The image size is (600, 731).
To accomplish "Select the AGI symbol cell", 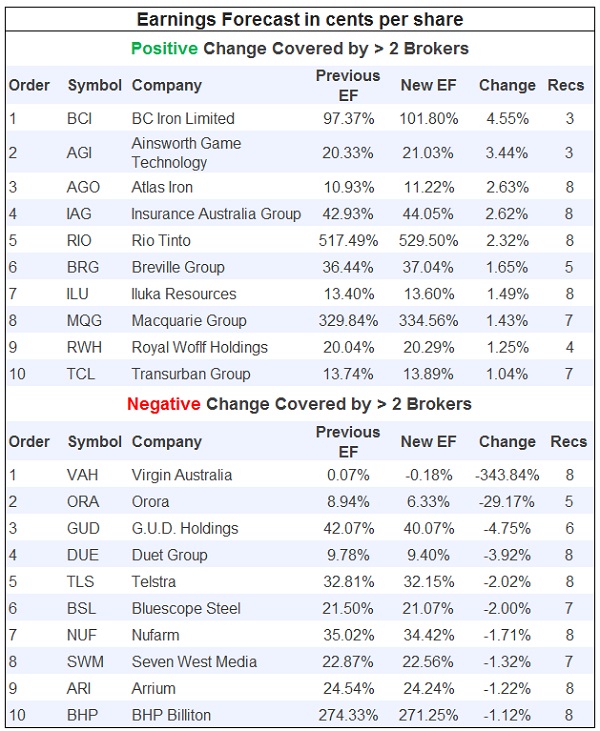I will point(79,153).
